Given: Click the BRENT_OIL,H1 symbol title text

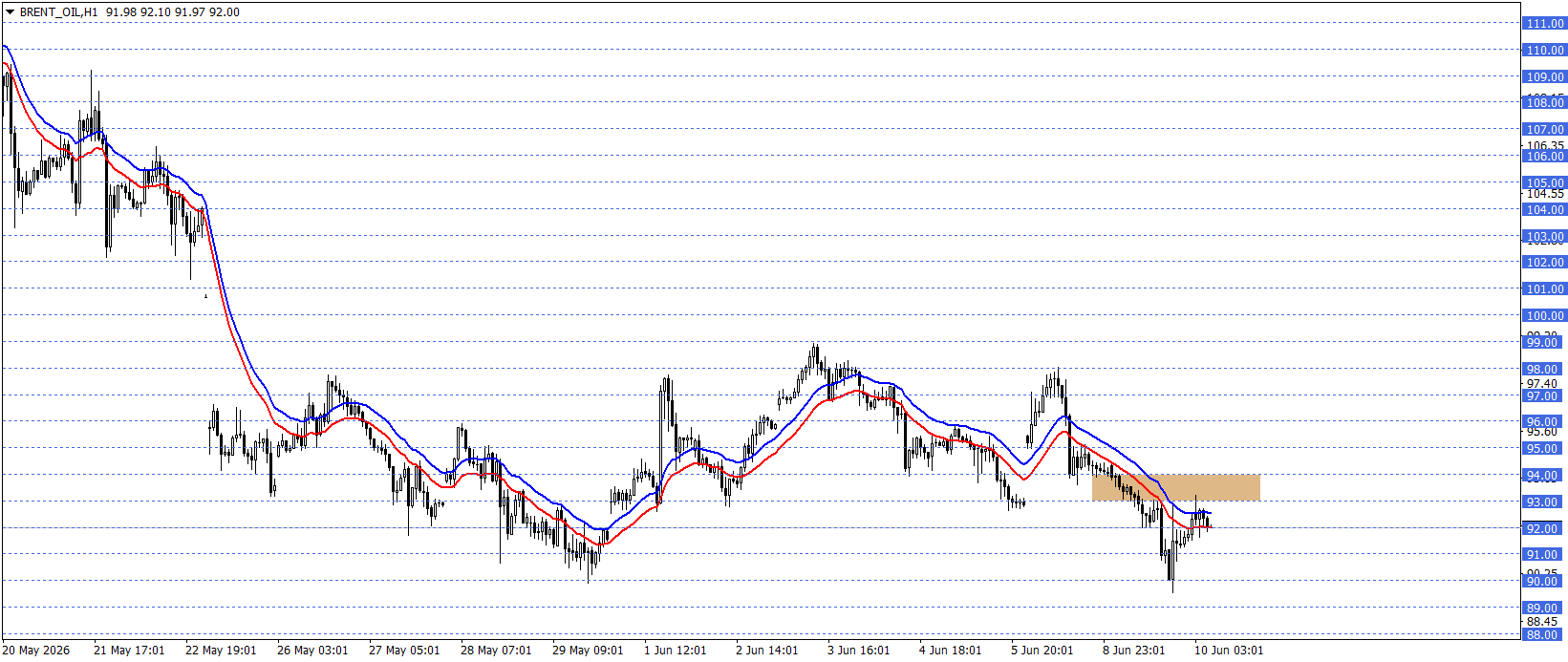Looking at the screenshot, I should (59, 12).
